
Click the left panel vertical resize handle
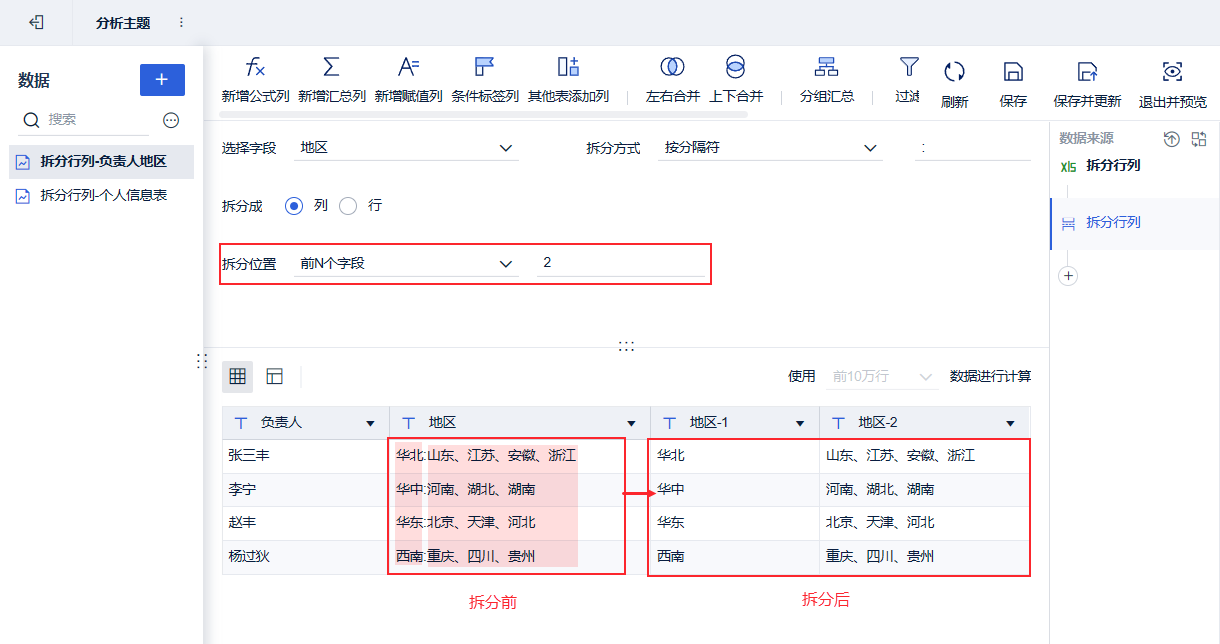click(x=202, y=361)
